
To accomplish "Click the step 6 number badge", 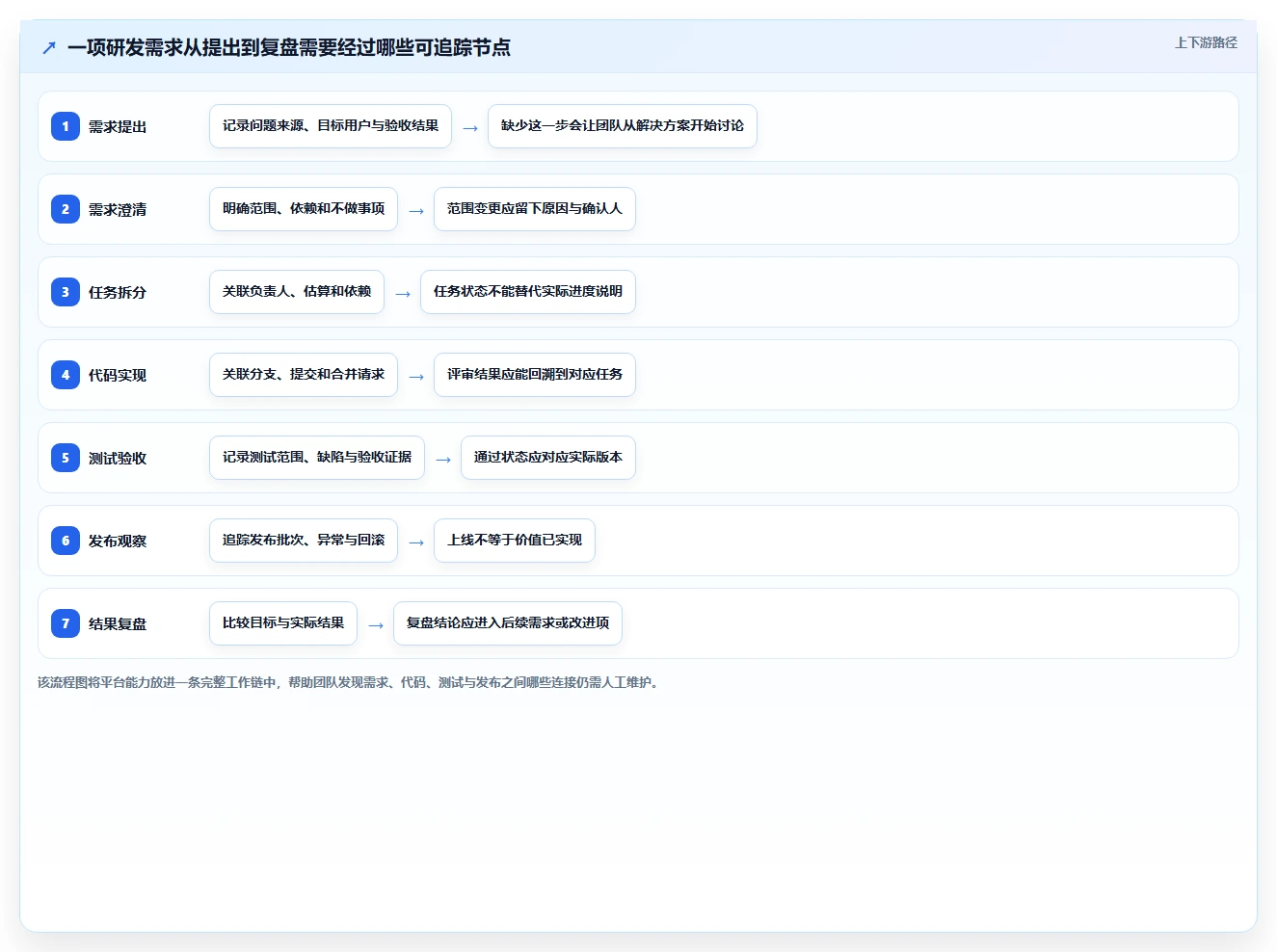I will pyautogui.click(x=66, y=541).
